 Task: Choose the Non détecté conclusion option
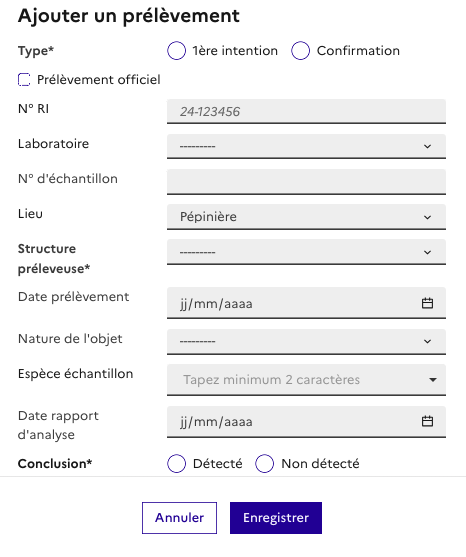click(265, 464)
